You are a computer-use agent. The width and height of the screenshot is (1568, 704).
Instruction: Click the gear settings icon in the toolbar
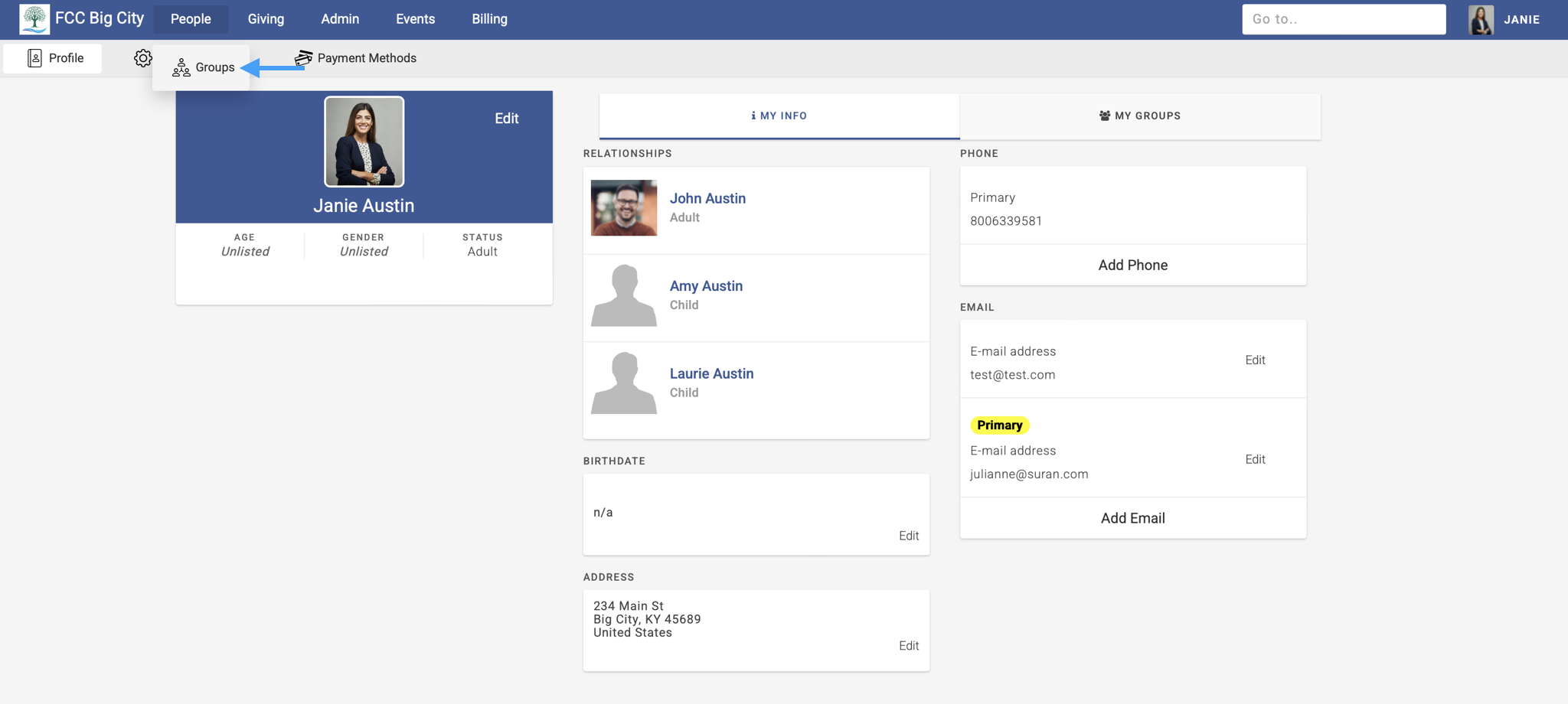142,57
